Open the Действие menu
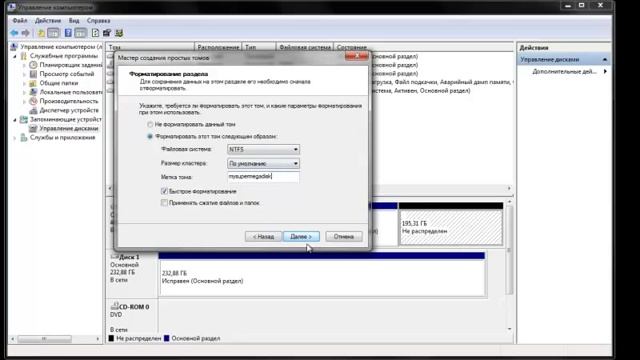This screenshot has width=640, height=360. click(48, 20)
